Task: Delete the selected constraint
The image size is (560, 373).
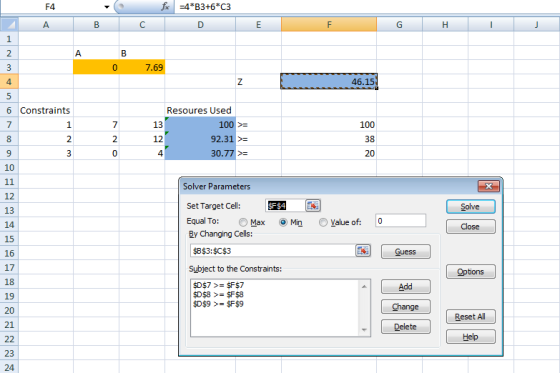Action: (x=405, y=327)
